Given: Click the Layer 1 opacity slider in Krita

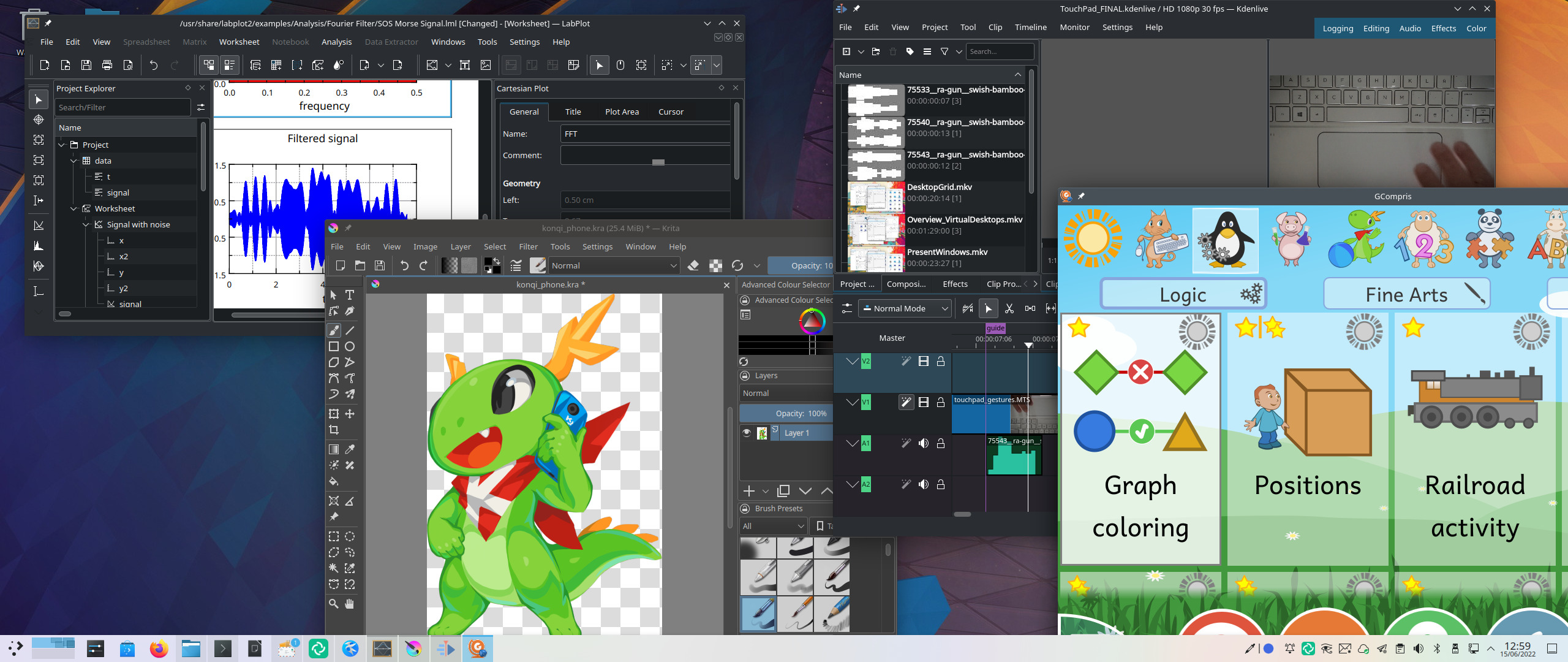Looking at the screenshot, I should [786, 413].
